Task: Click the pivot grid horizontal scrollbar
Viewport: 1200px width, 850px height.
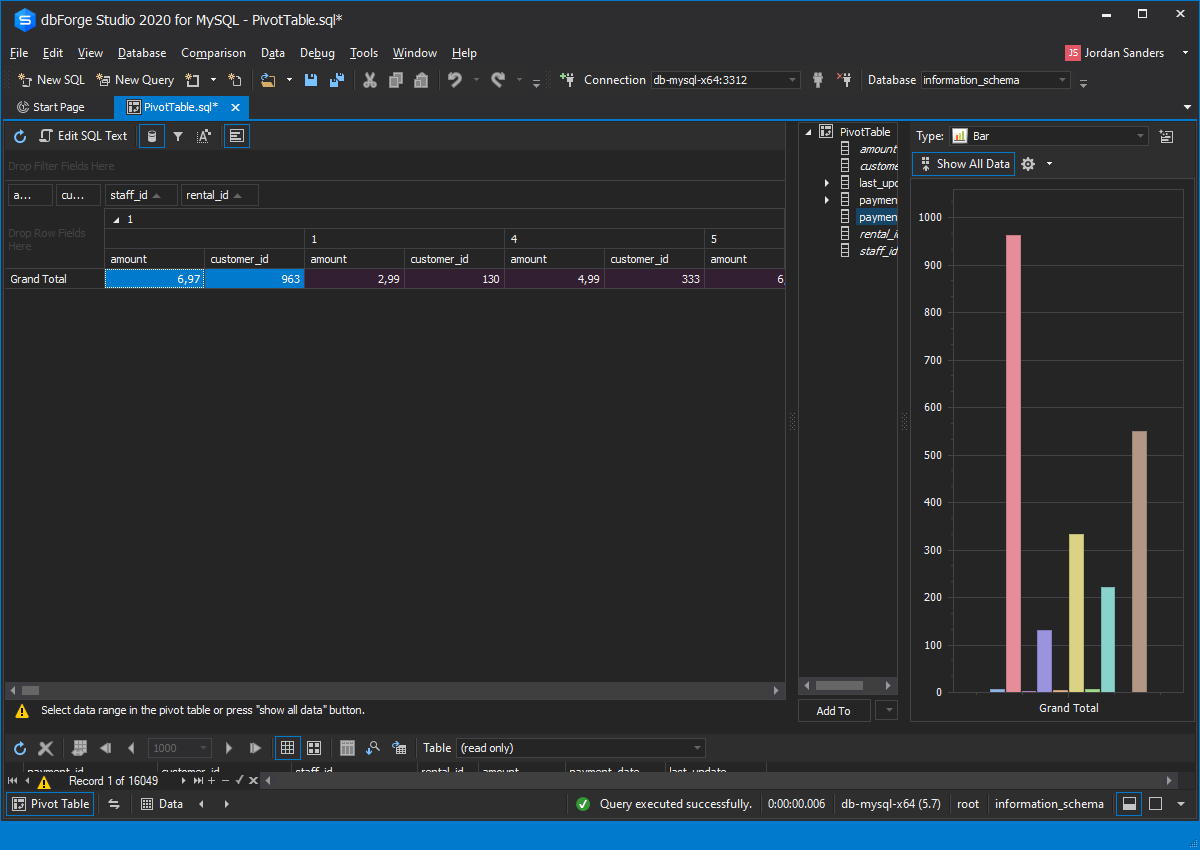Action: (394, 690)
